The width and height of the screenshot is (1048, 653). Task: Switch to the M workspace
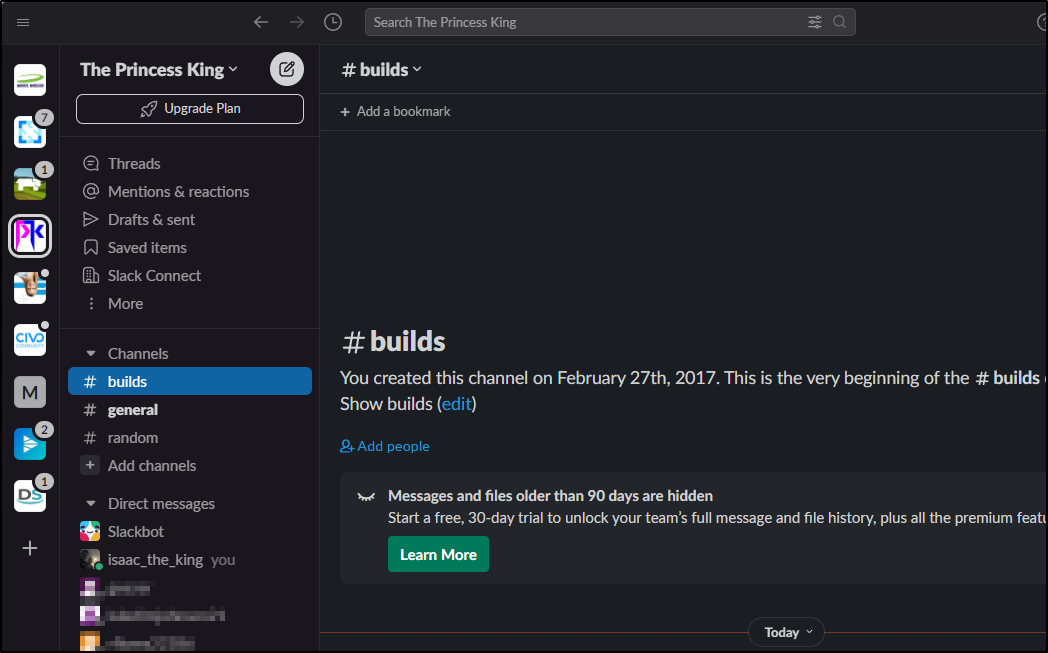[30, 392]
